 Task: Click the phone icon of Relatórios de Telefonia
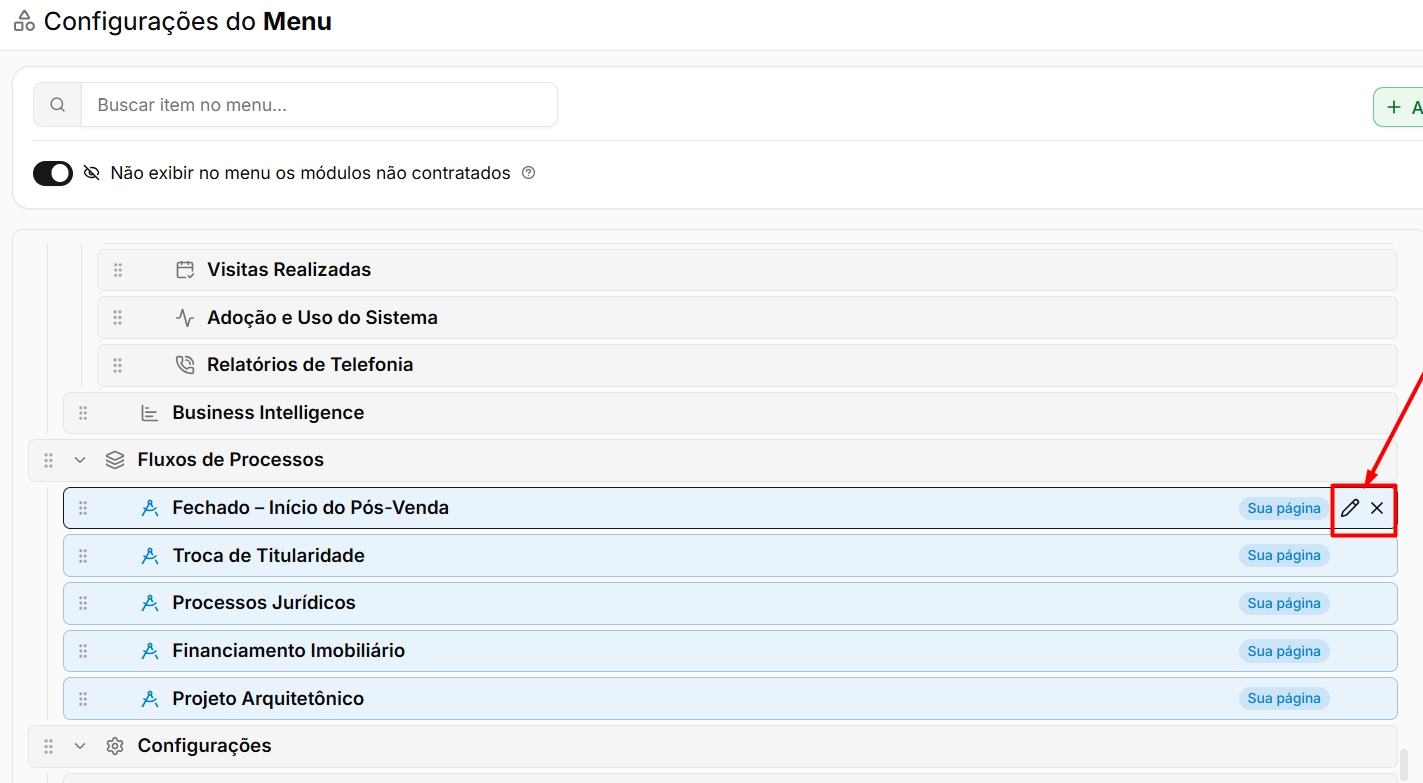coord(185,365)
